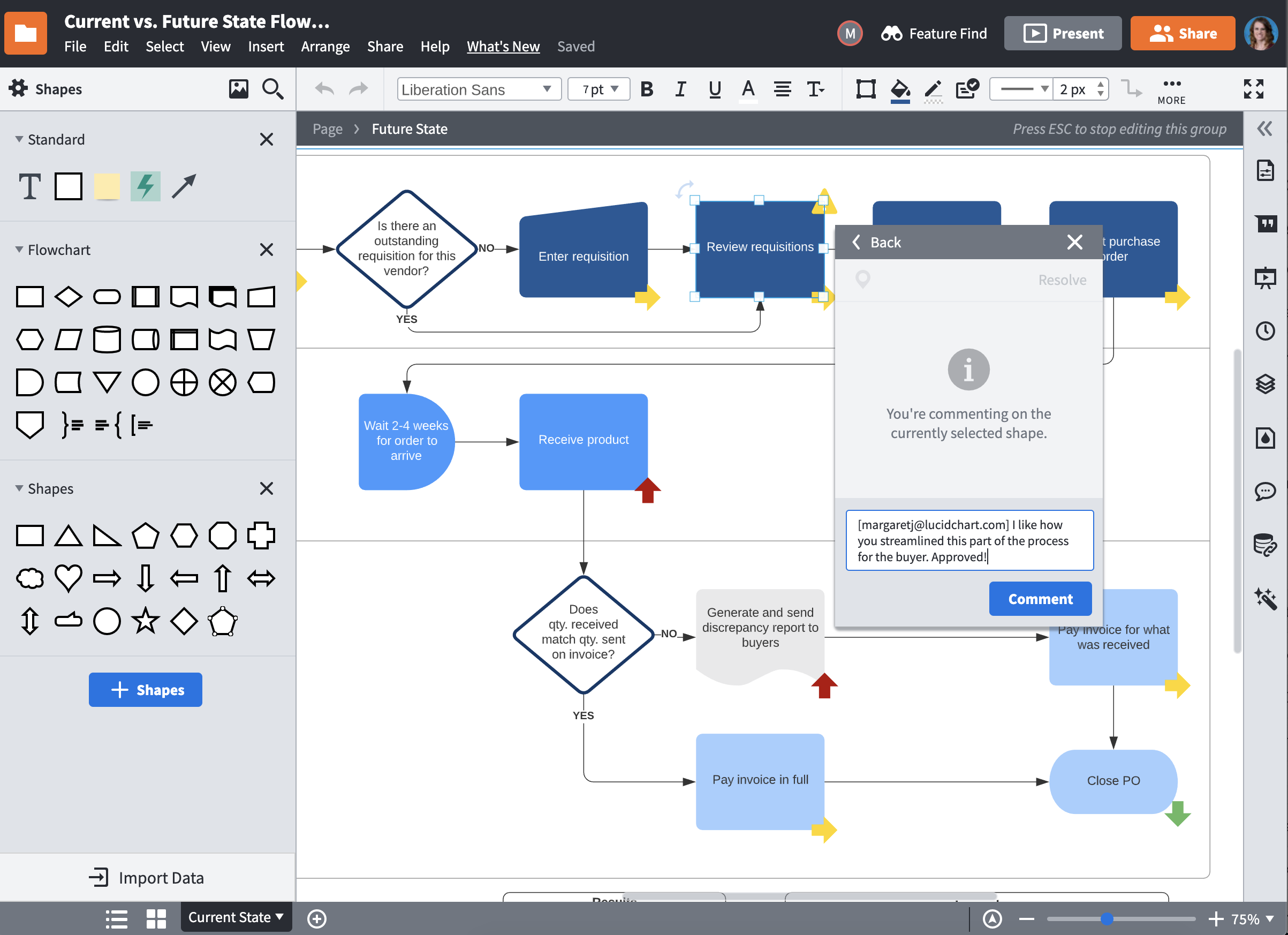Select the image insert icon
This screenshot has width=1288, height=935.
[x=239, y=89]
